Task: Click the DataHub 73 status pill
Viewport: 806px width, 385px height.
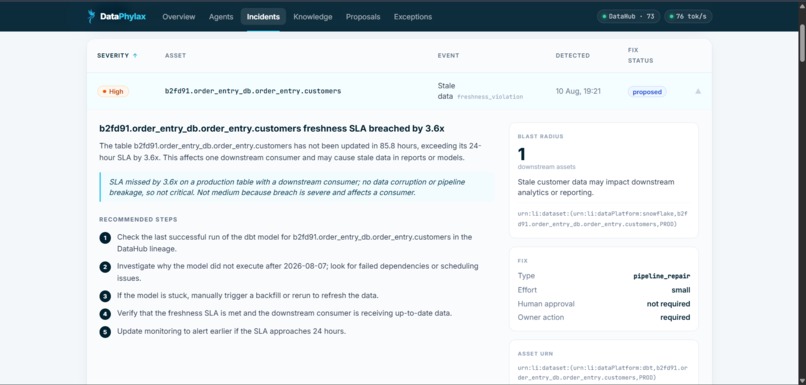Action: 628,16
